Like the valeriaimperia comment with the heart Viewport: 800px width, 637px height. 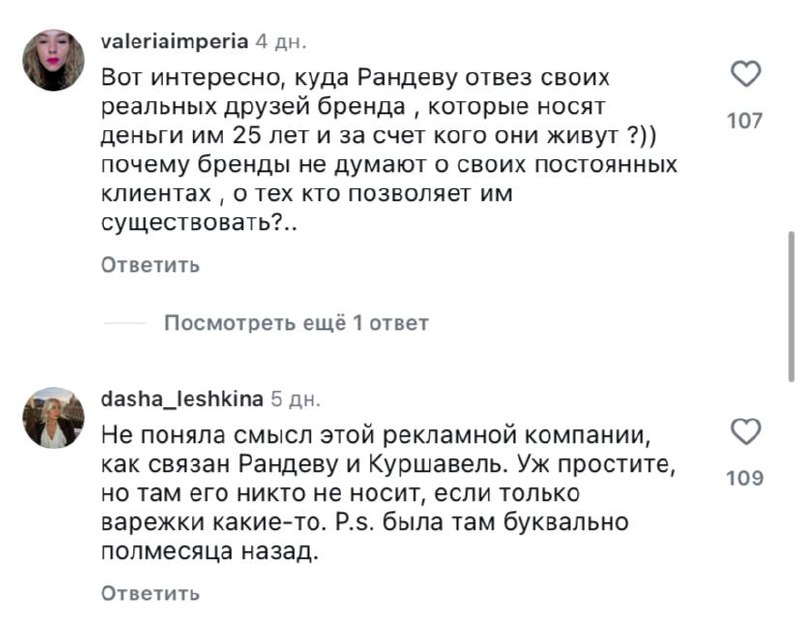[x=744, y=75]
